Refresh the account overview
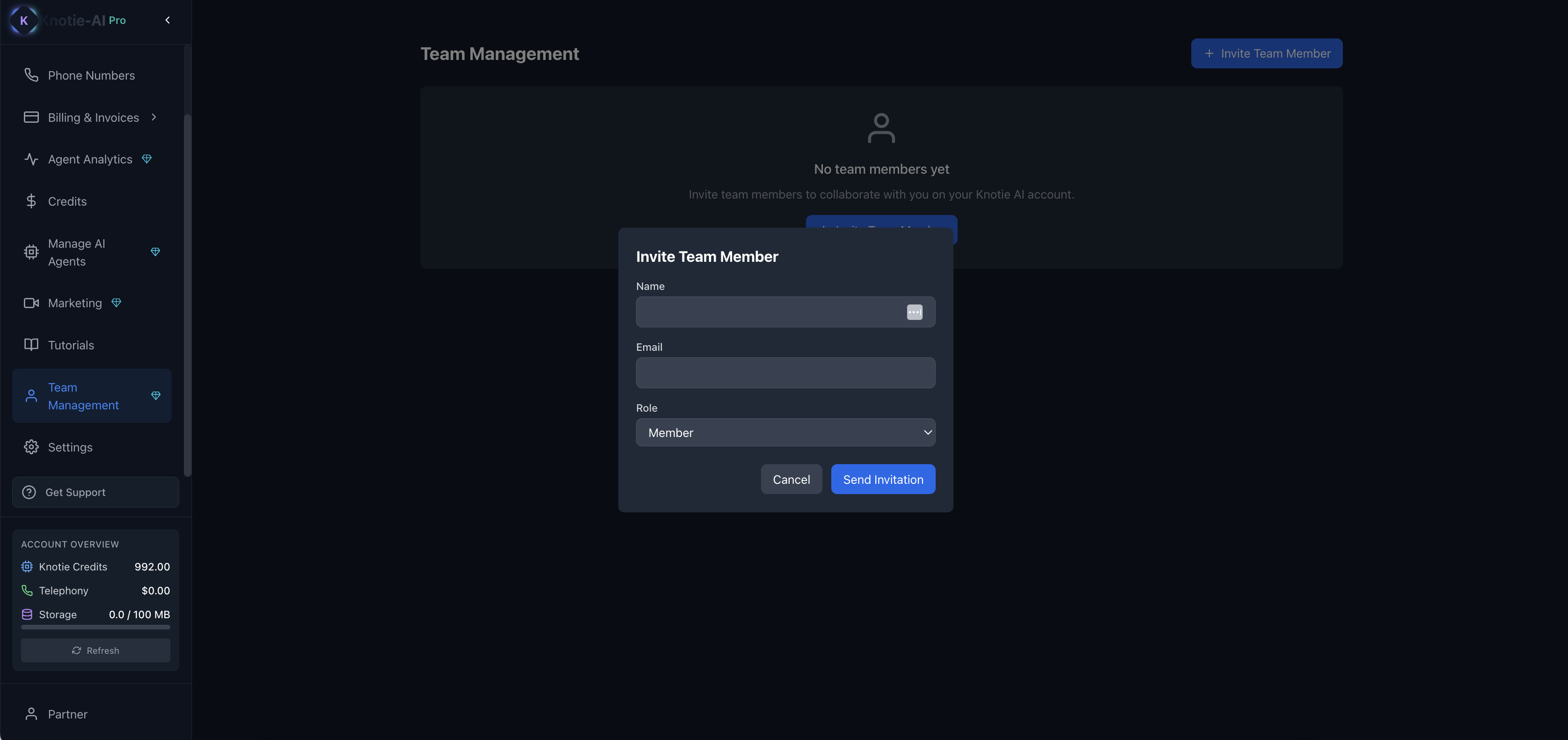1568x740 pixels. tap(95, 651)
